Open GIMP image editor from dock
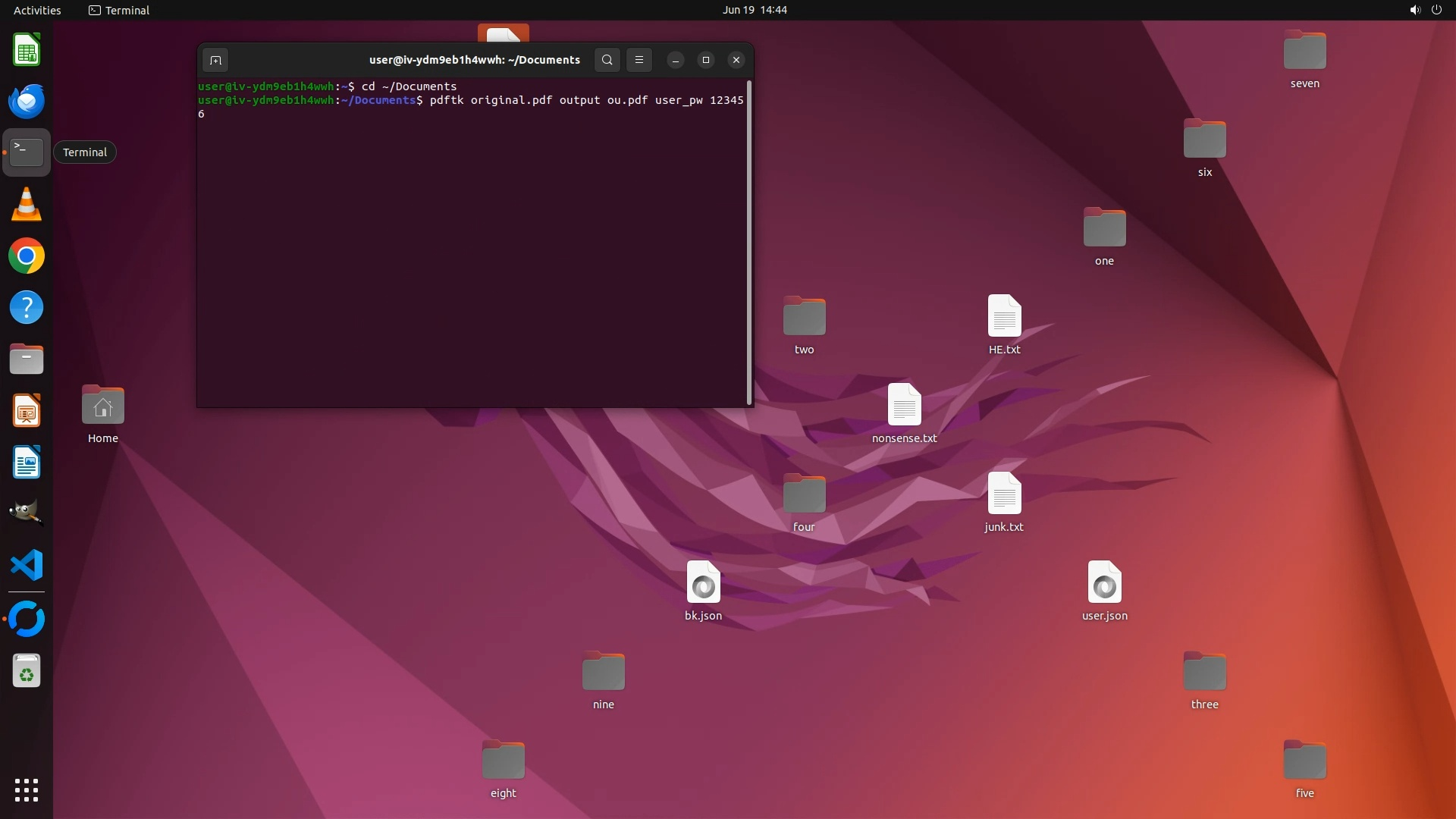1456x819 pixels. point(27,513)
